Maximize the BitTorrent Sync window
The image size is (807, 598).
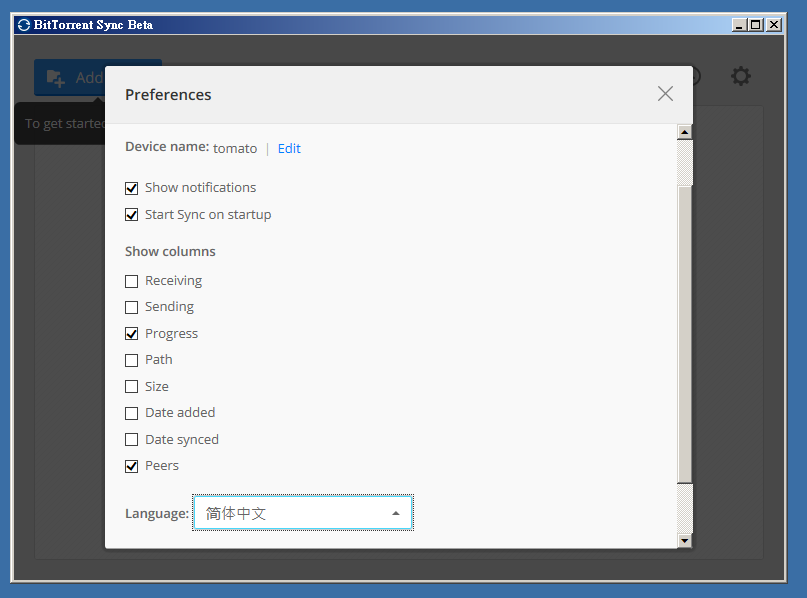click(x=755, y=25)
